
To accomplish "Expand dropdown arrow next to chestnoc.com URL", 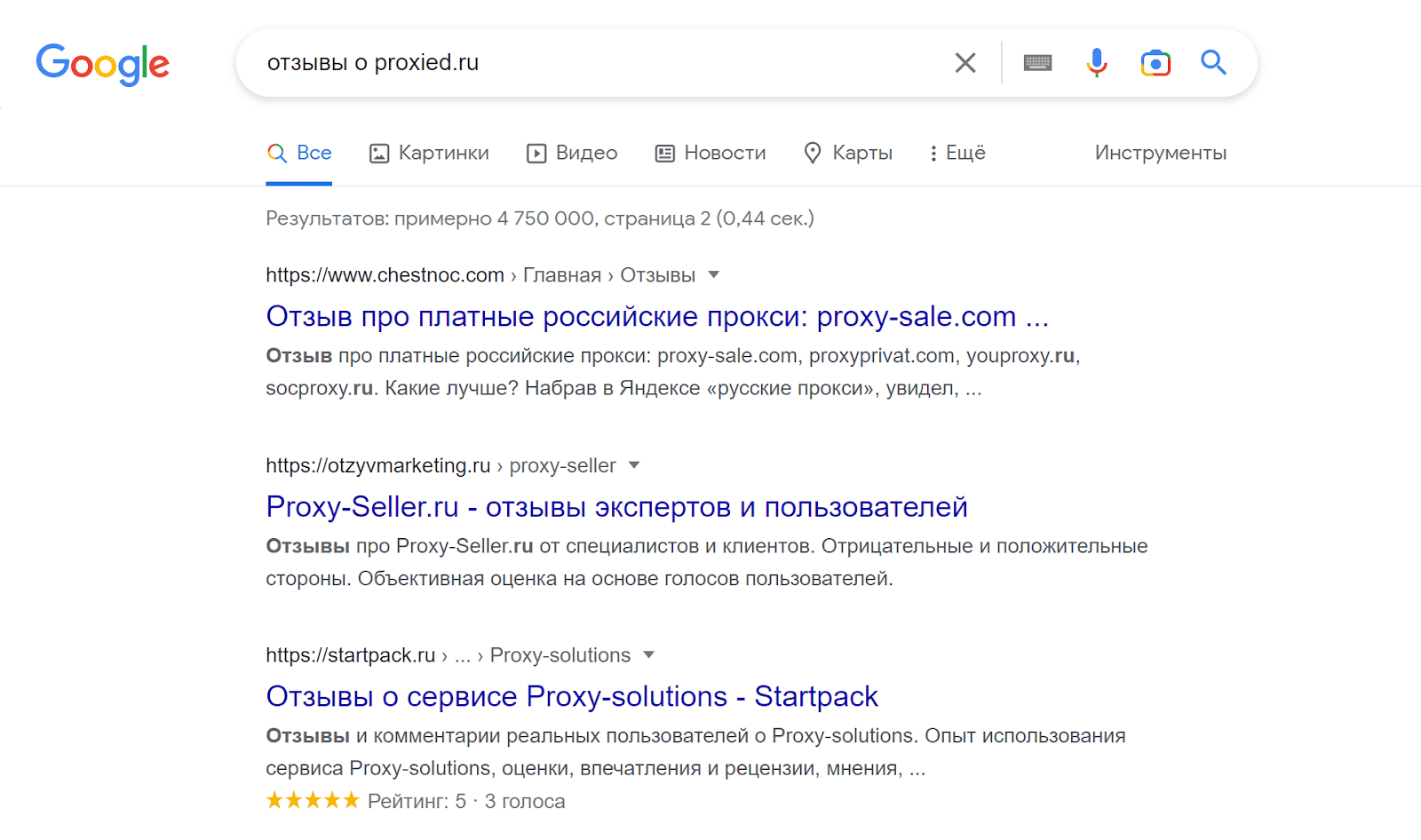I will [713, 275].
